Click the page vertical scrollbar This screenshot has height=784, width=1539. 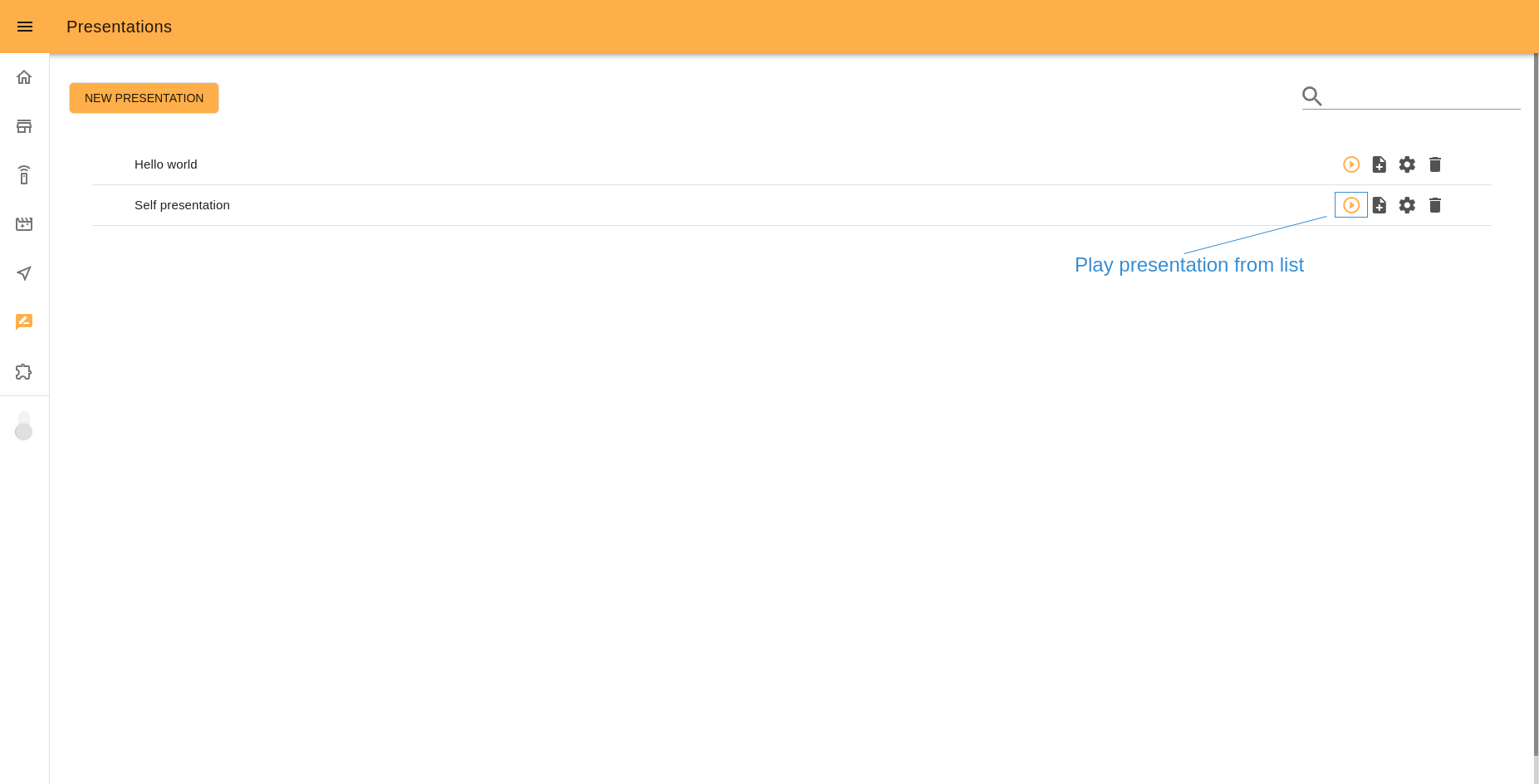1536,405
